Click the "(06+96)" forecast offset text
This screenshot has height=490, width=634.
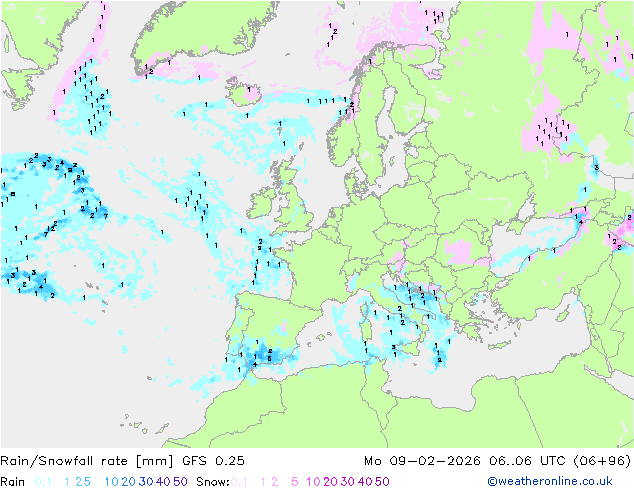click(602, 461)
